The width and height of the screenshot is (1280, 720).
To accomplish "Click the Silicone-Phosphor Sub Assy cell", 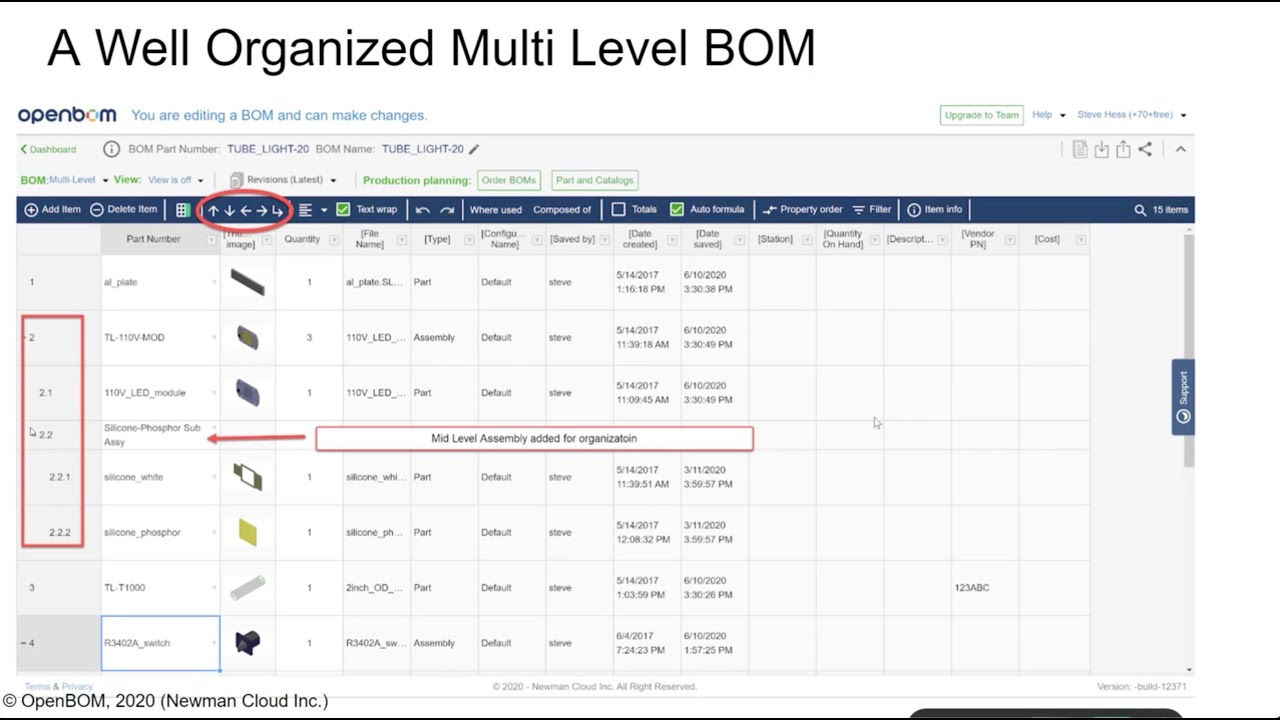I will [160, 435].
